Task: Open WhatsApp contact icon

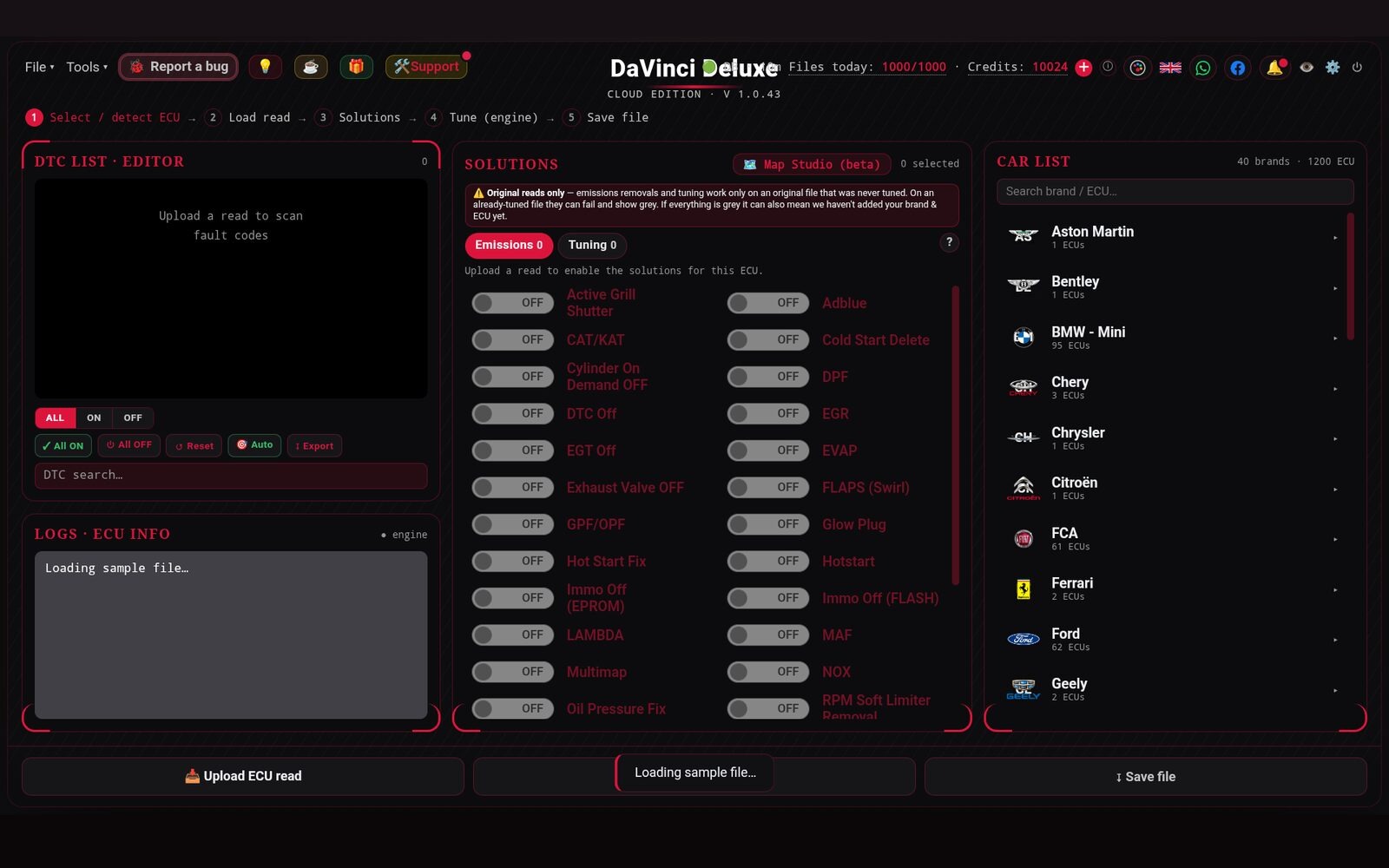Action: [1203, 68]
